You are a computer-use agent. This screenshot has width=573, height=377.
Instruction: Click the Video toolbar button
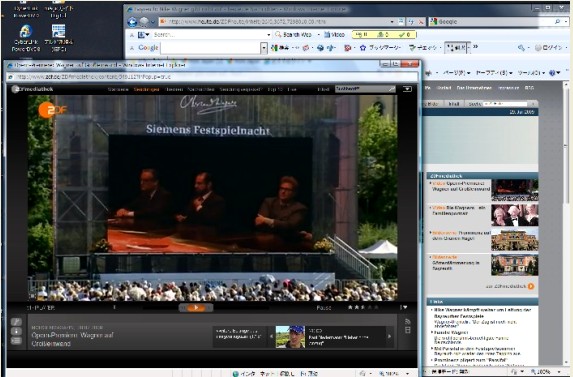pyautogui.click(x=335, y=35)
